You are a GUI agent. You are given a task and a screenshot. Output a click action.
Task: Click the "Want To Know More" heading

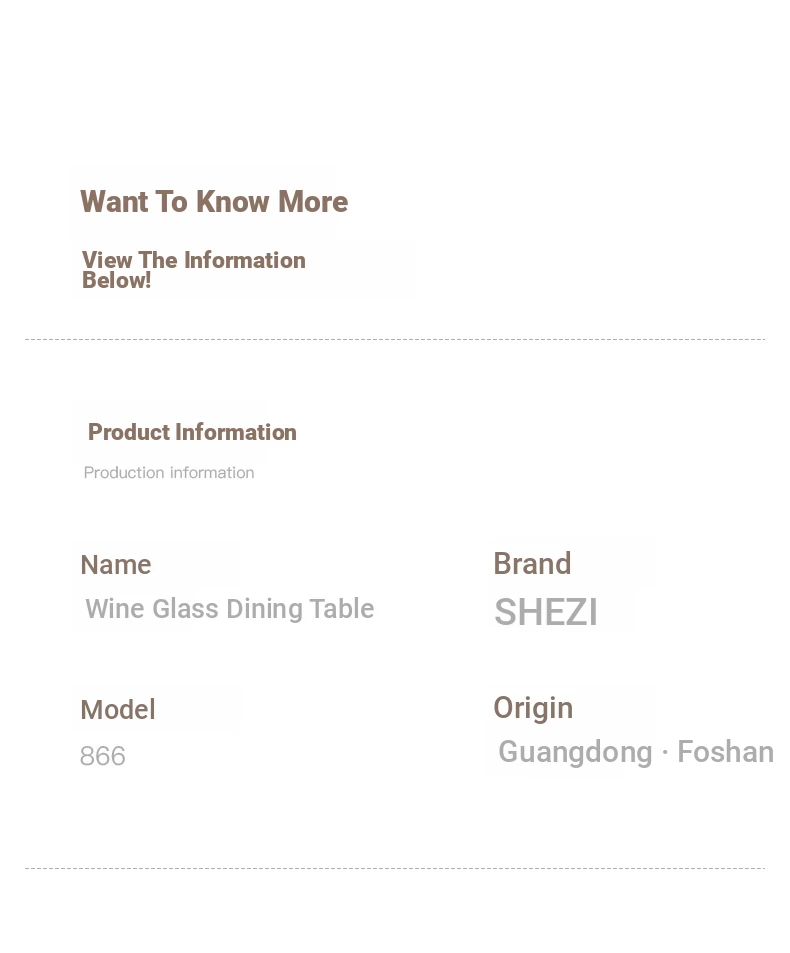click(x=214, y=201)
